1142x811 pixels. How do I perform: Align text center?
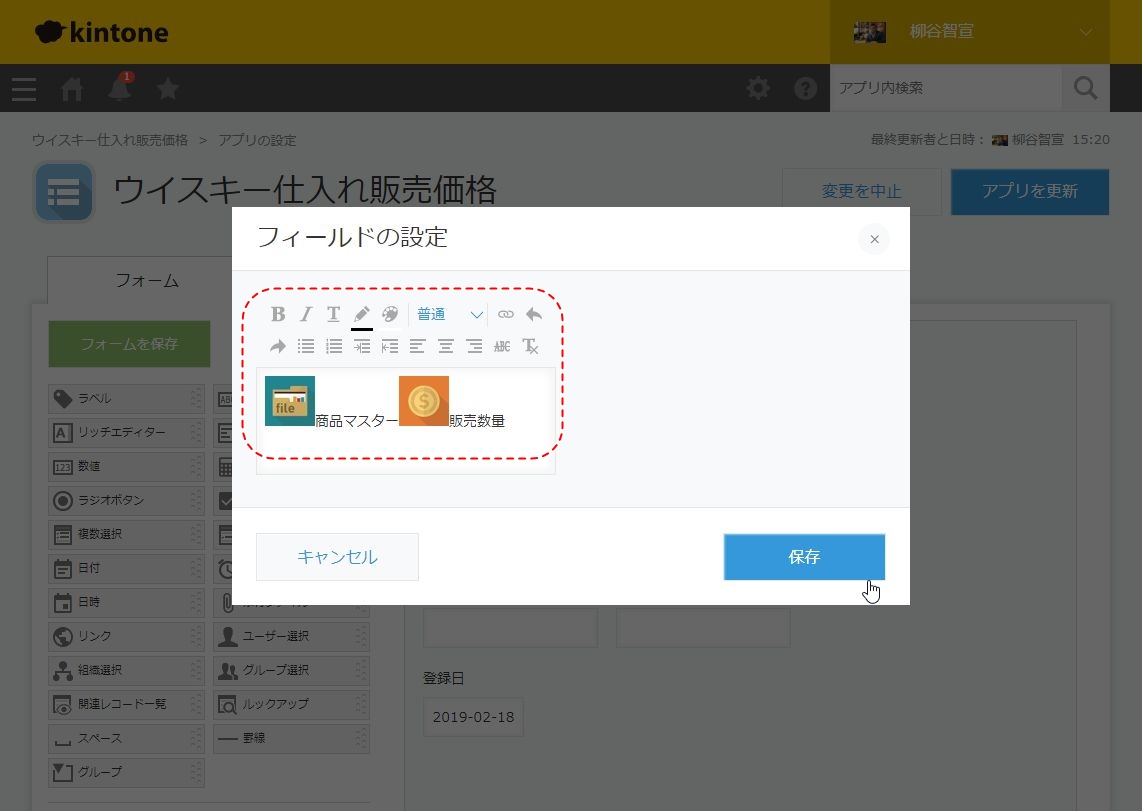pyautogui.click(x=446, y=346)
